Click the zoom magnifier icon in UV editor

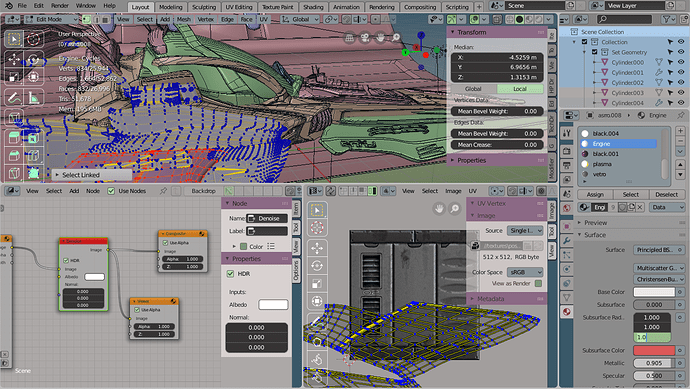click(455, 208)
